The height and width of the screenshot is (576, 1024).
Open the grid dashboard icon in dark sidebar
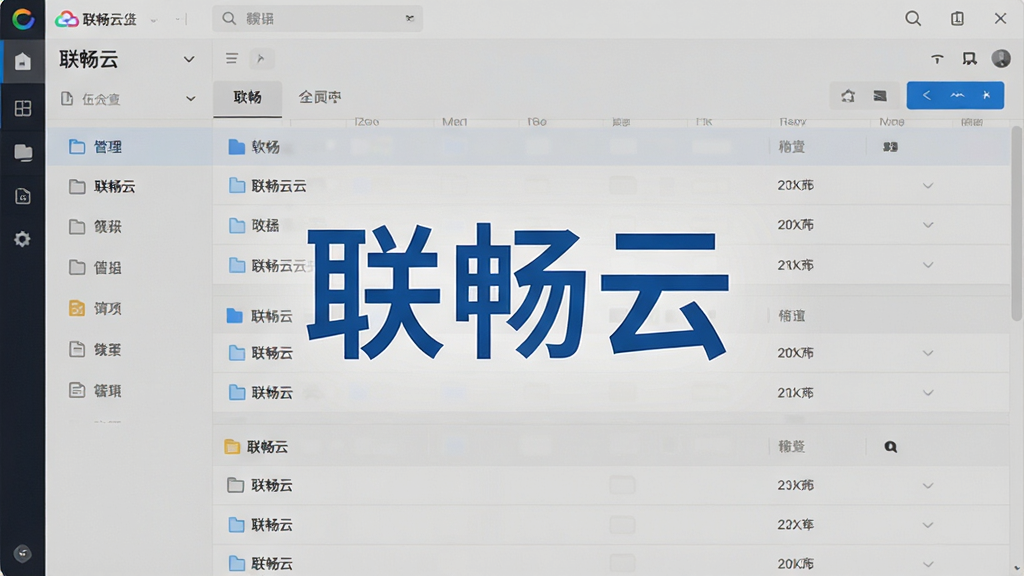[x=23, y=108]
